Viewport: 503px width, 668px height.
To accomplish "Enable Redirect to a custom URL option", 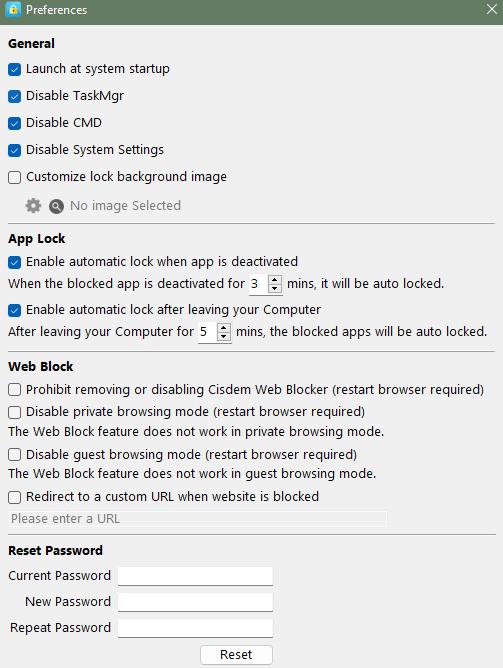I will coord(14,497).
